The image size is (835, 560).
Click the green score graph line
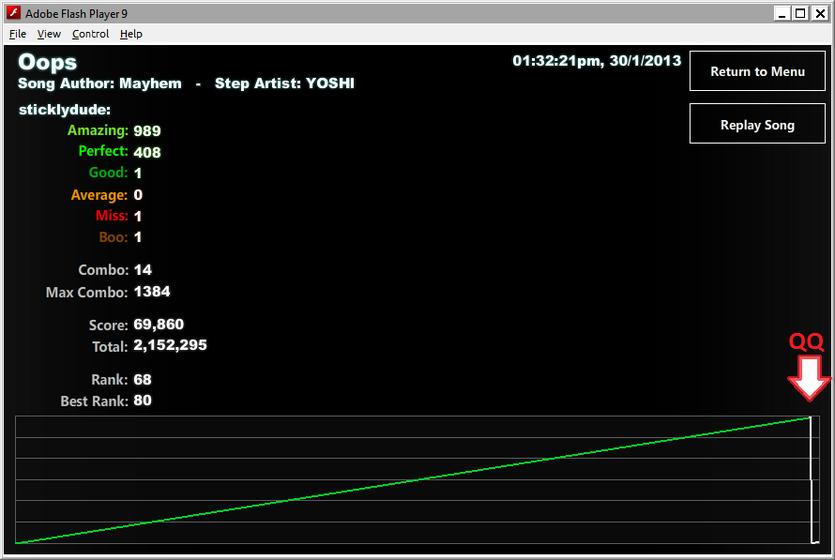tap(413, 481)
